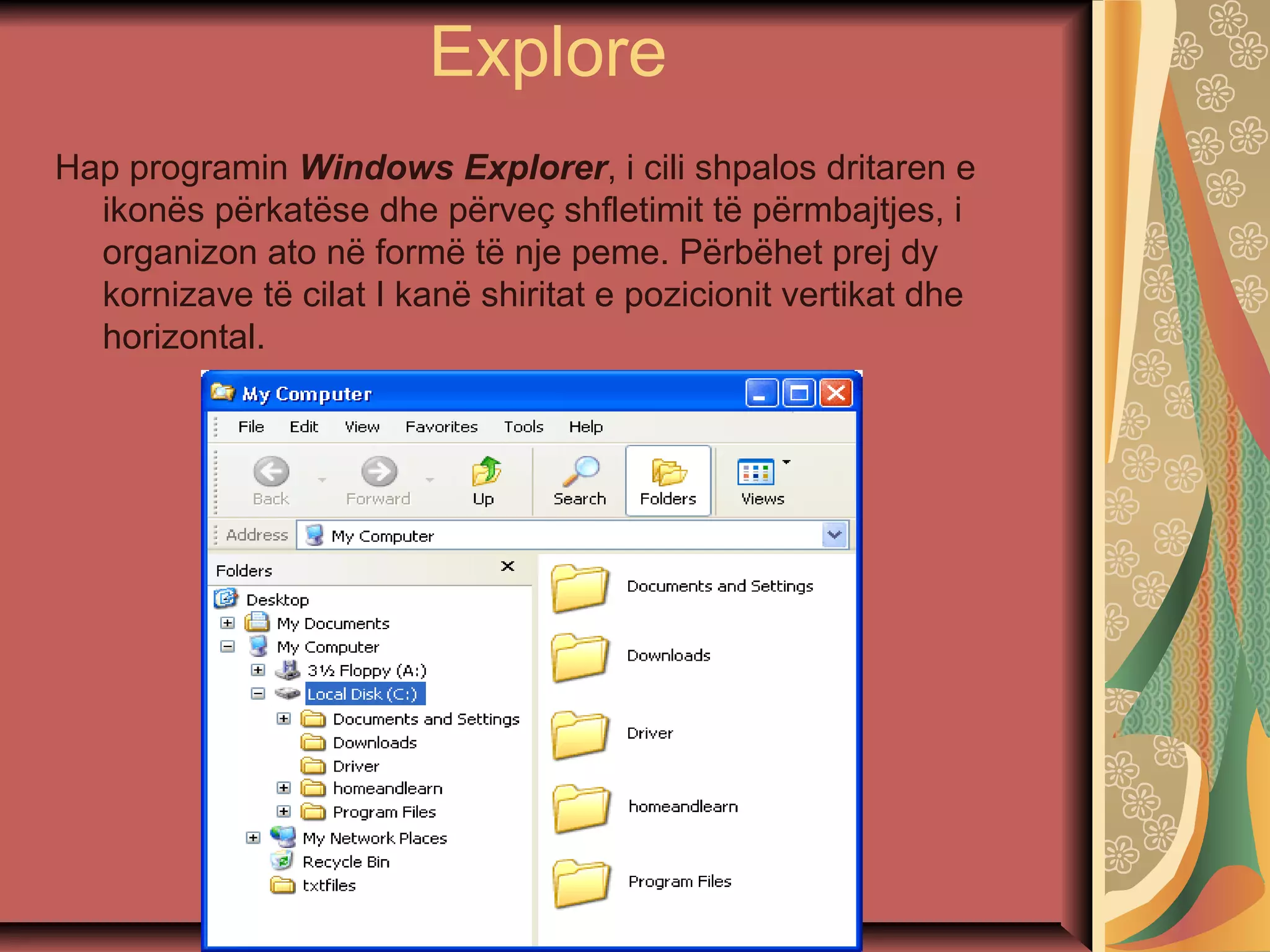1270x952 pixels.
Task: Open Documents and Settings large folder icon
Action: [580, 588]
